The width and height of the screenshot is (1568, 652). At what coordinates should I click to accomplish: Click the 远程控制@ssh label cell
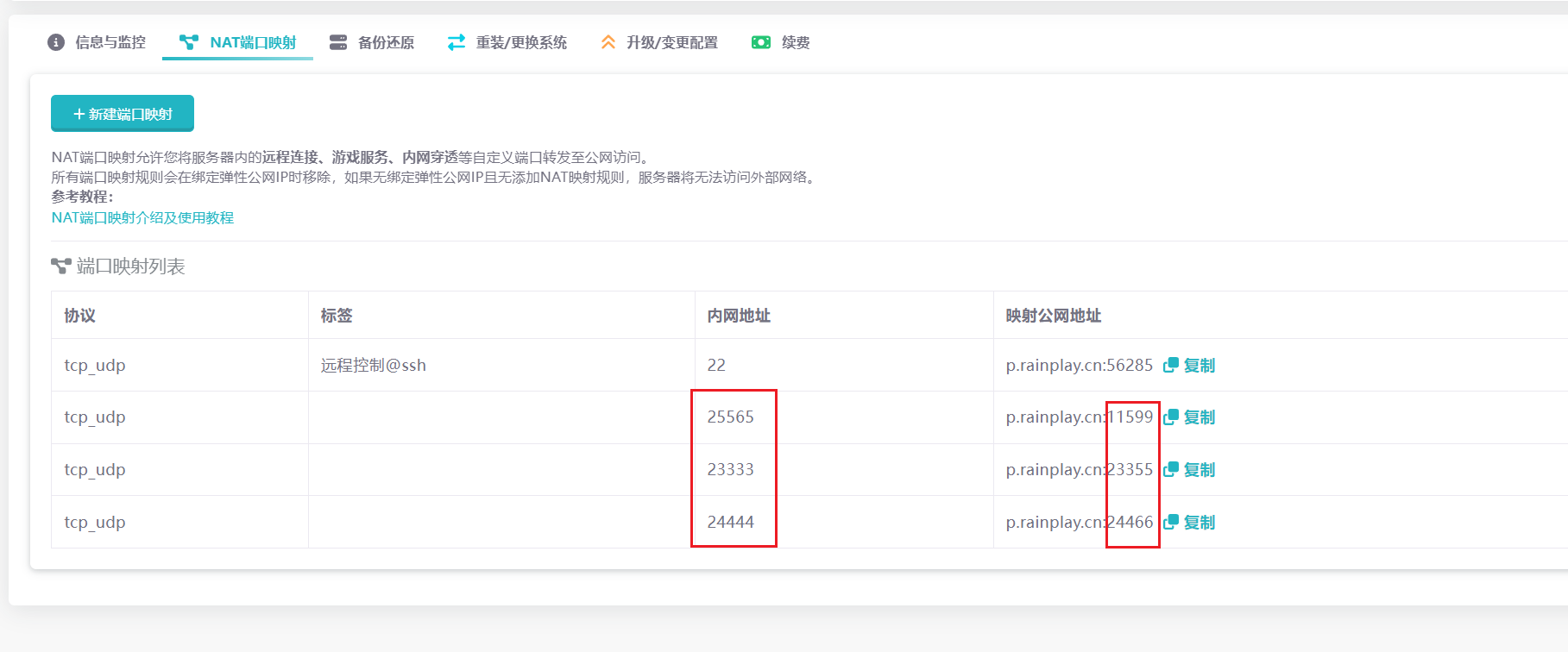point(373,365)
